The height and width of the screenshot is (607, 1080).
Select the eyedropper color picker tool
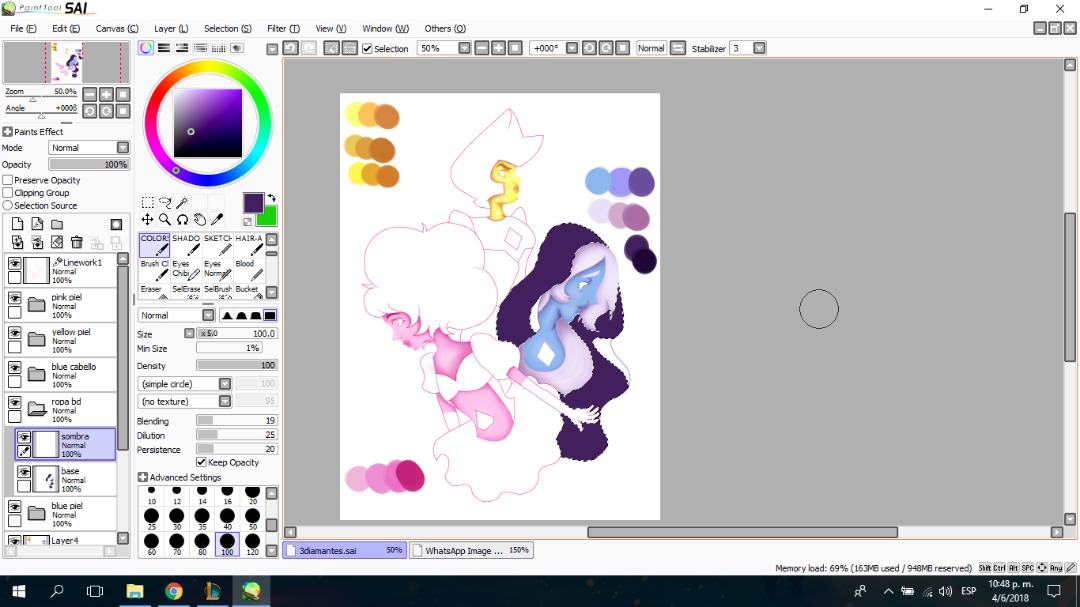click(x=216, y=219)
